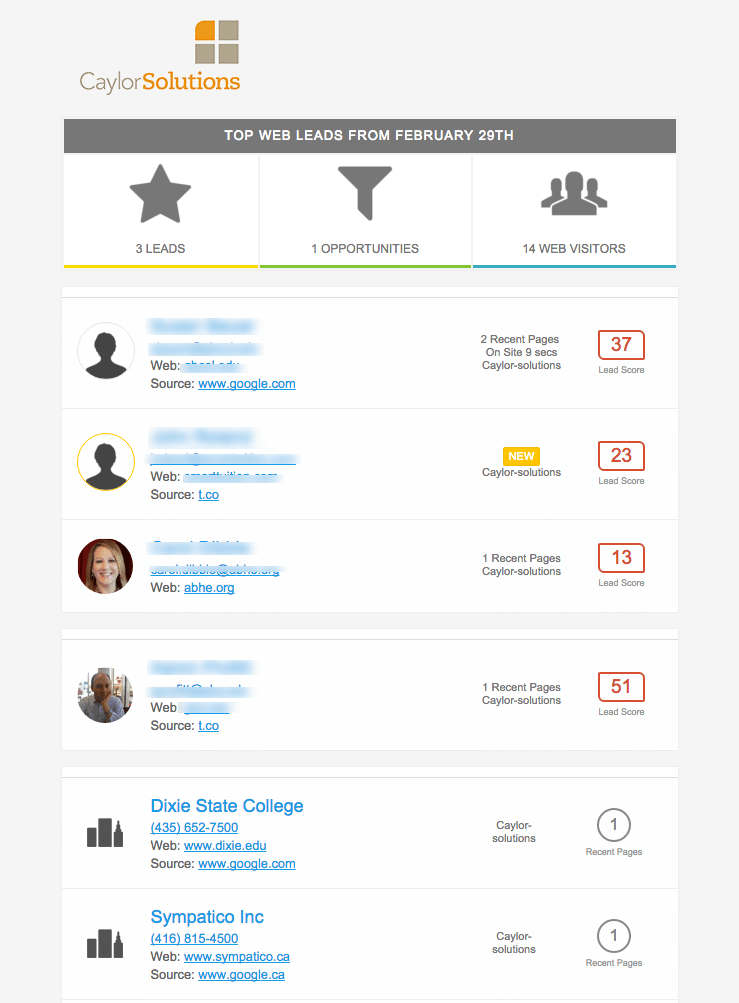Click the phone number (435) 652-7500
The image size is (739, 1003).
(194, 827)
